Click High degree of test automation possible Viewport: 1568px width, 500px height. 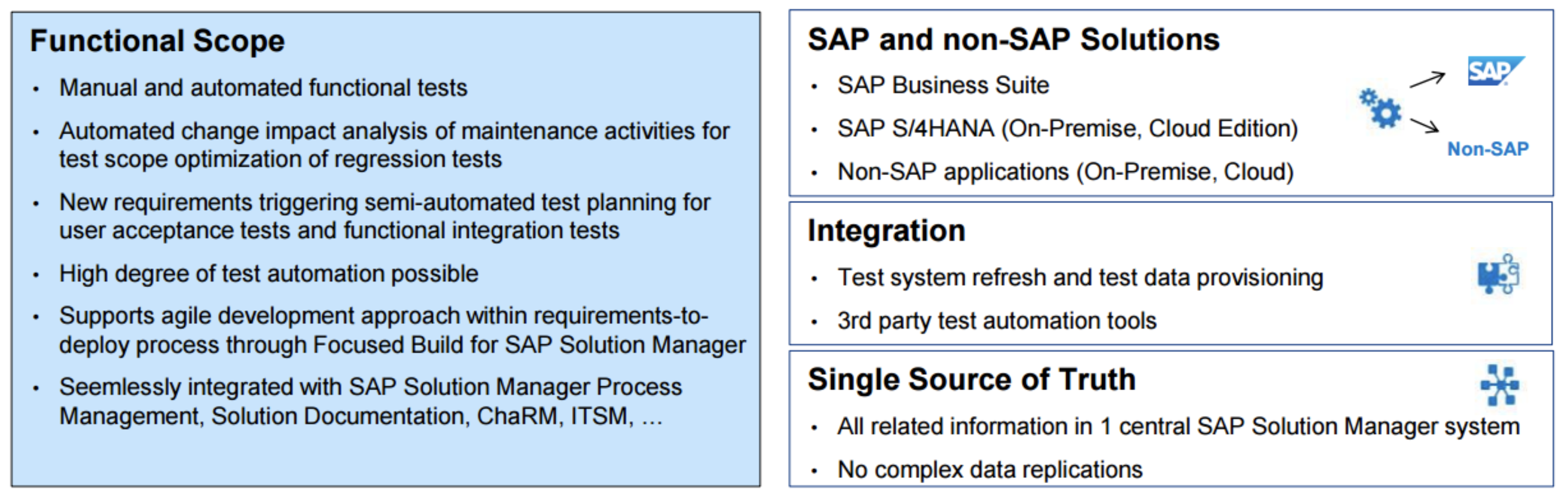point(268,274)
